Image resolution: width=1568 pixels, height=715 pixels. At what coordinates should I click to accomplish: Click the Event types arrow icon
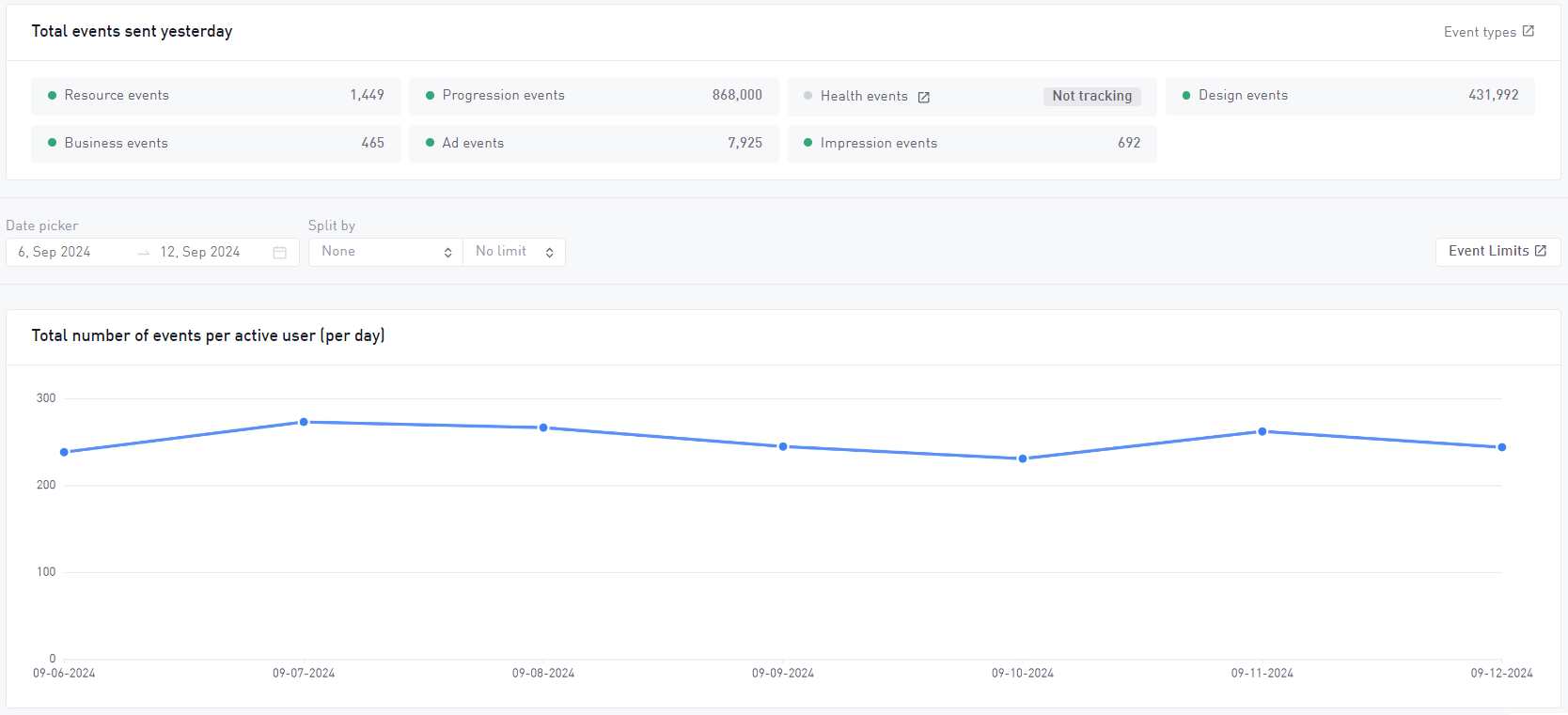click(x=1529, y=31)
